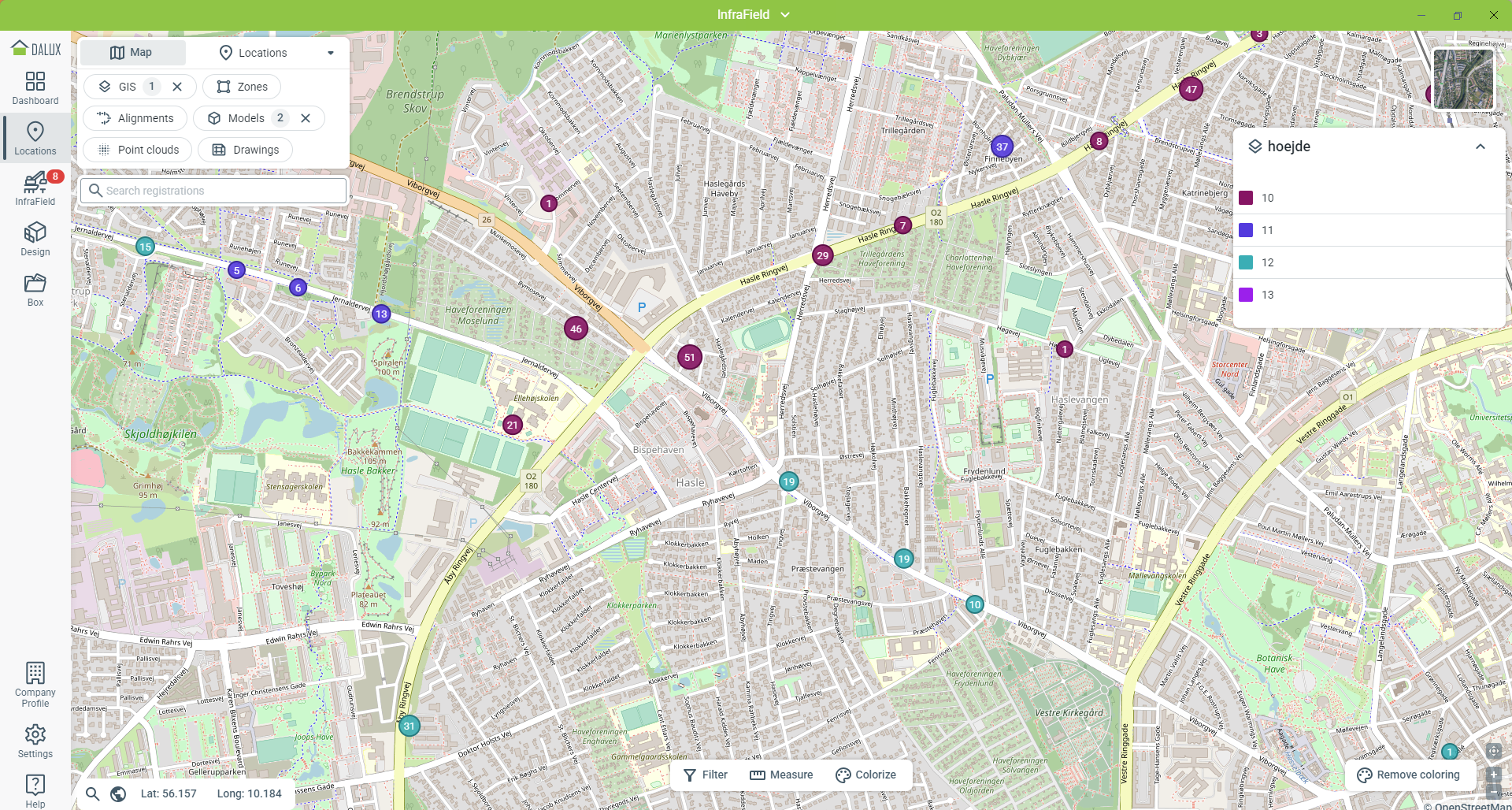1512x810 pixels.
Task: Toggle the Point clouds layer chip
Action: coord(137,150)
